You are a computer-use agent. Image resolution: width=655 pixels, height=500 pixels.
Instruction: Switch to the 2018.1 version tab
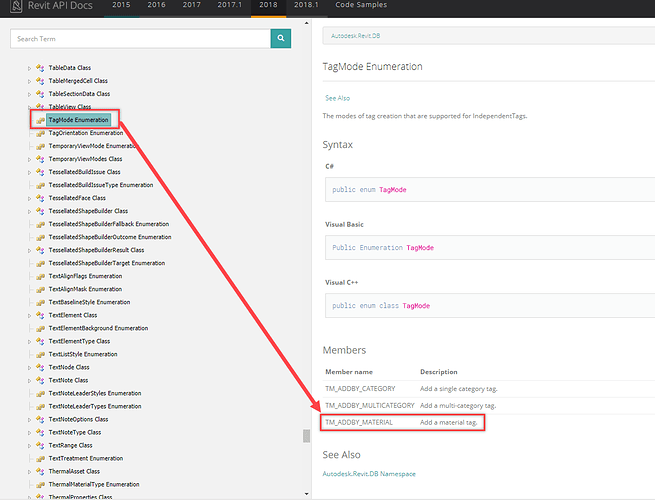coord(306,6)
